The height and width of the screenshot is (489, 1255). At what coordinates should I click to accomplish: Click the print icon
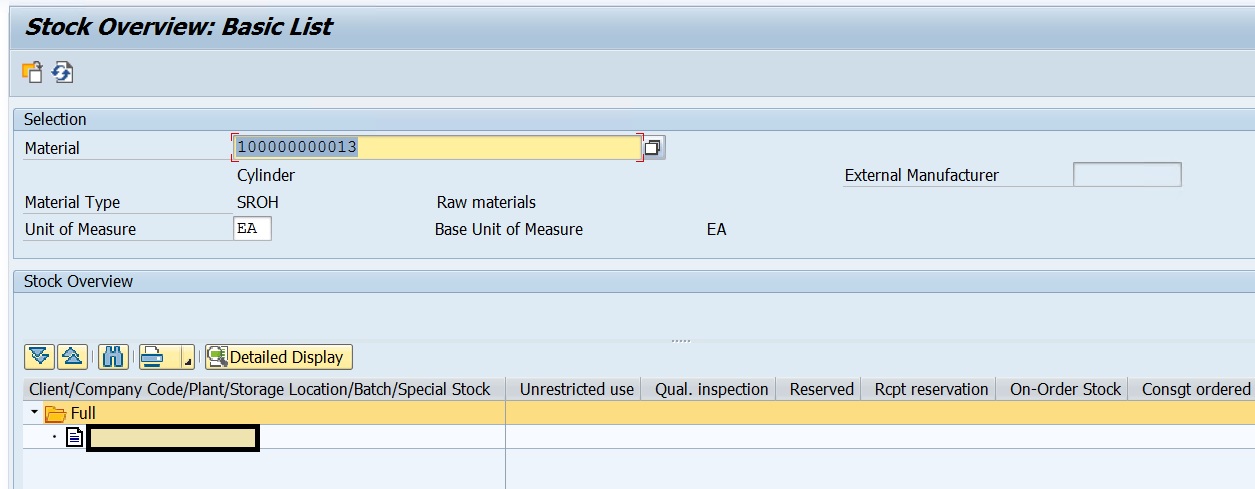(x=153, y=357)
